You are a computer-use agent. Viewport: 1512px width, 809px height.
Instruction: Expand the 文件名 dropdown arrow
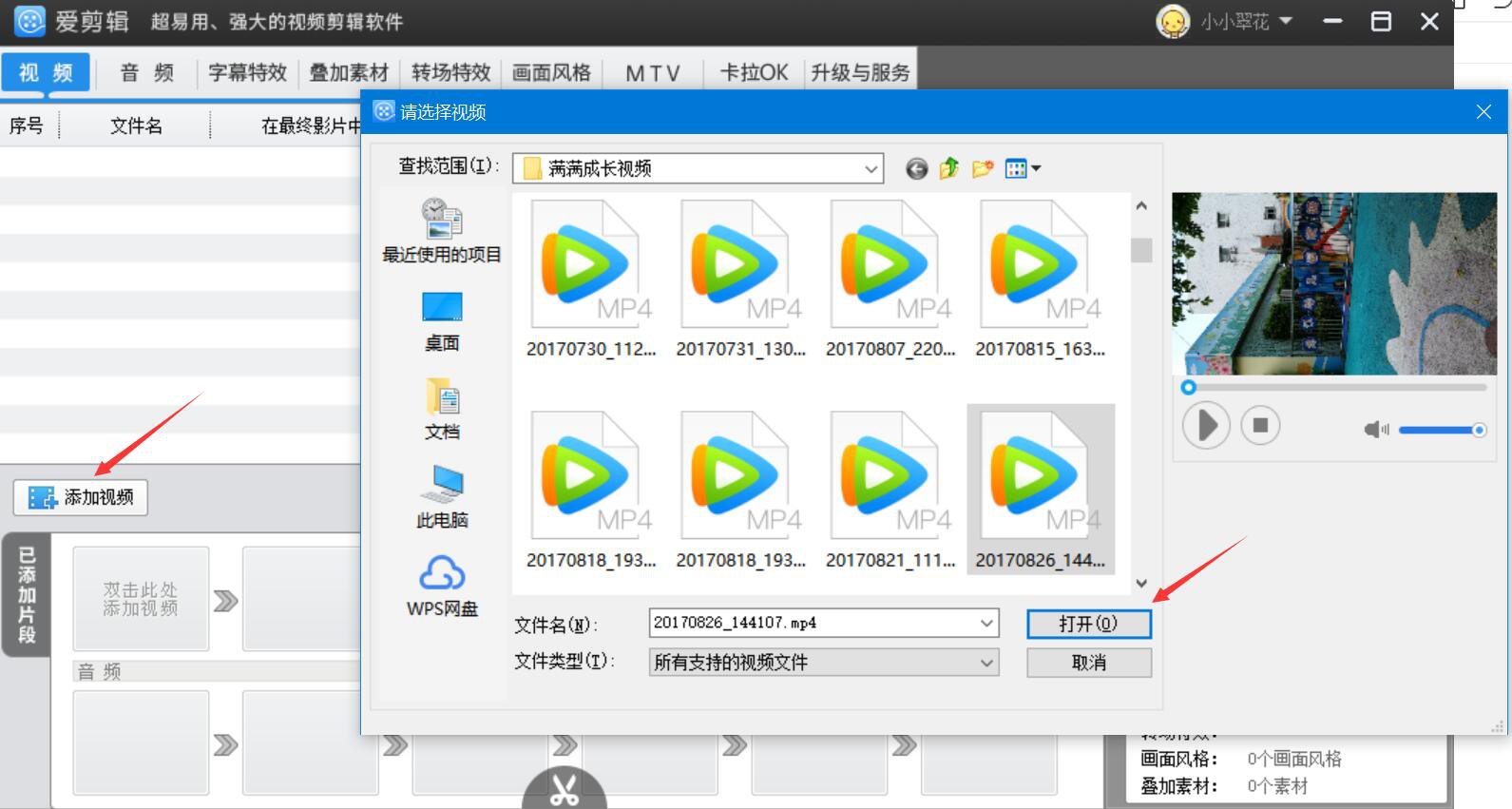tap(987, 623)
